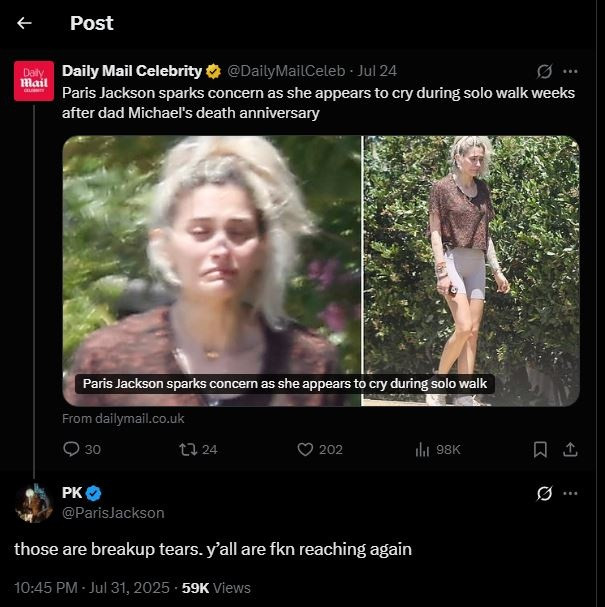Open the reply comment icon on Daily Mail post
This screenshot has width=605, height=607.
coord(71,450)
